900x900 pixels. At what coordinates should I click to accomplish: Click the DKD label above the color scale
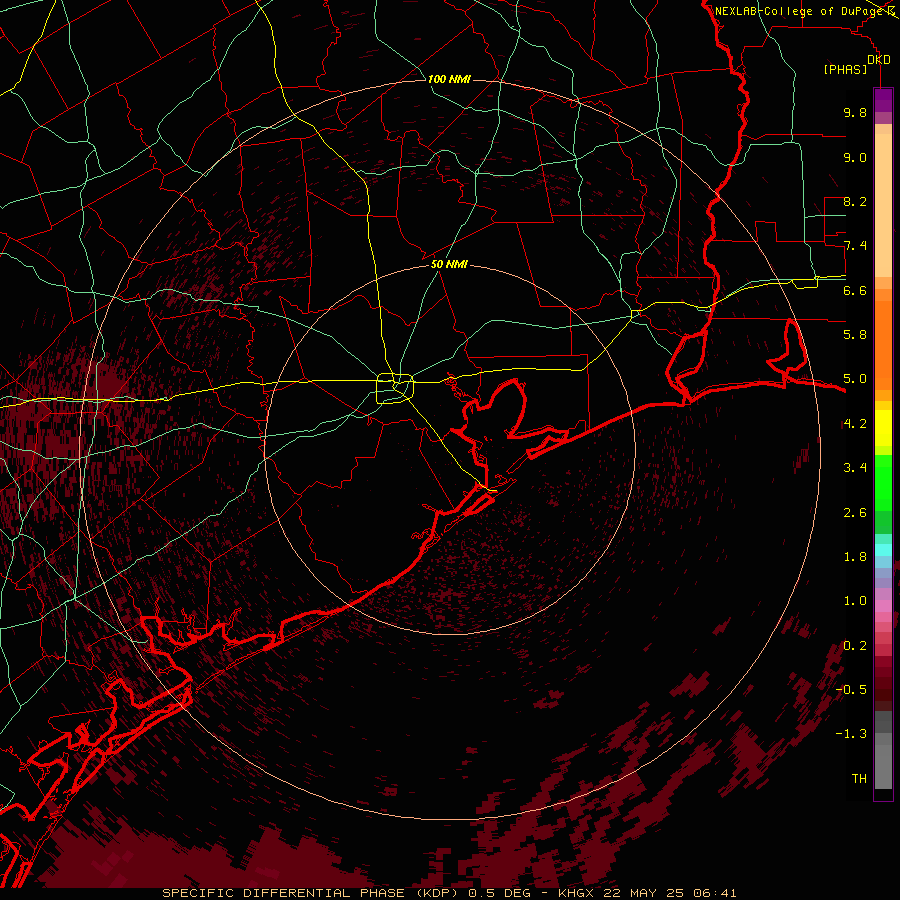pos(879,60)
